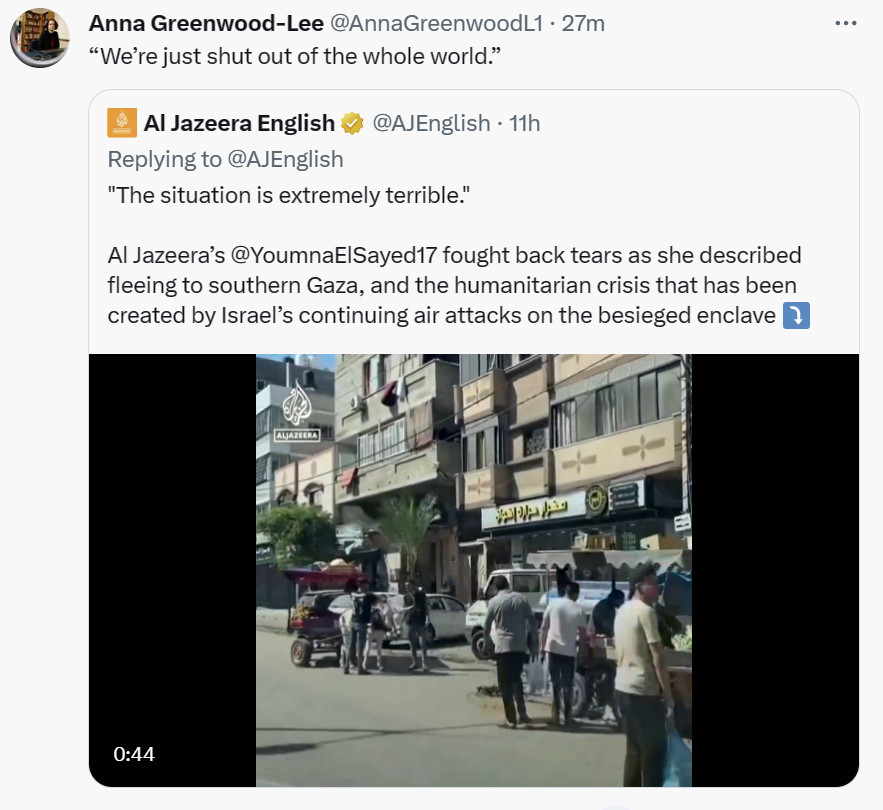Click the "We're just shut out" tweet text

295,56
